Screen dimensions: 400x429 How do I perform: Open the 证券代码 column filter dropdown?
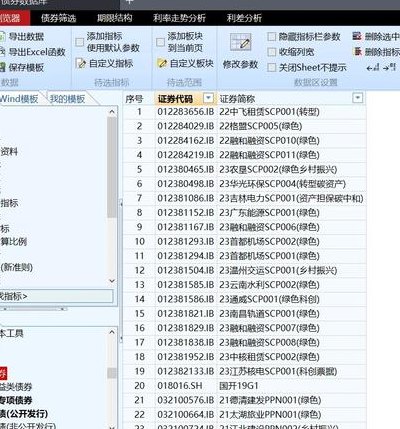208,98
